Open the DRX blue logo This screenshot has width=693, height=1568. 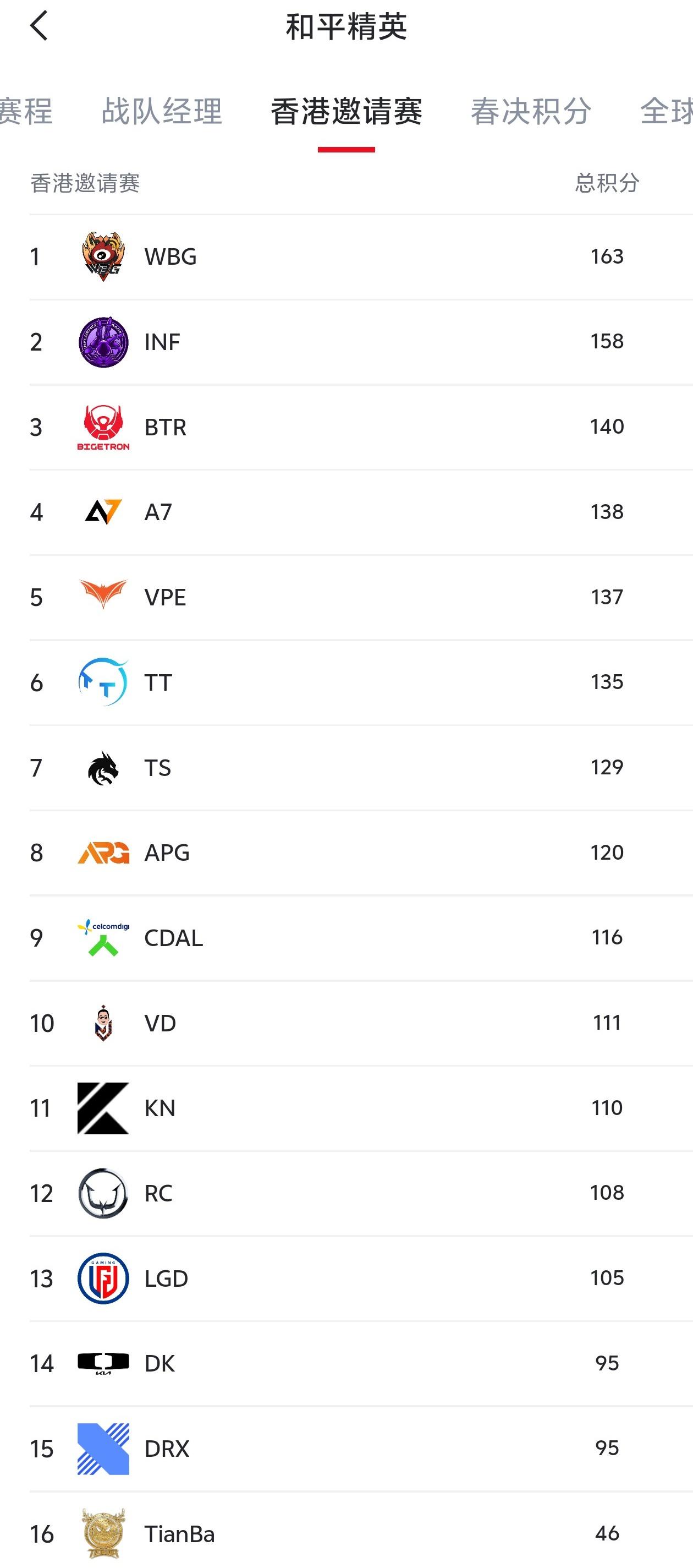coord(103,1449)
